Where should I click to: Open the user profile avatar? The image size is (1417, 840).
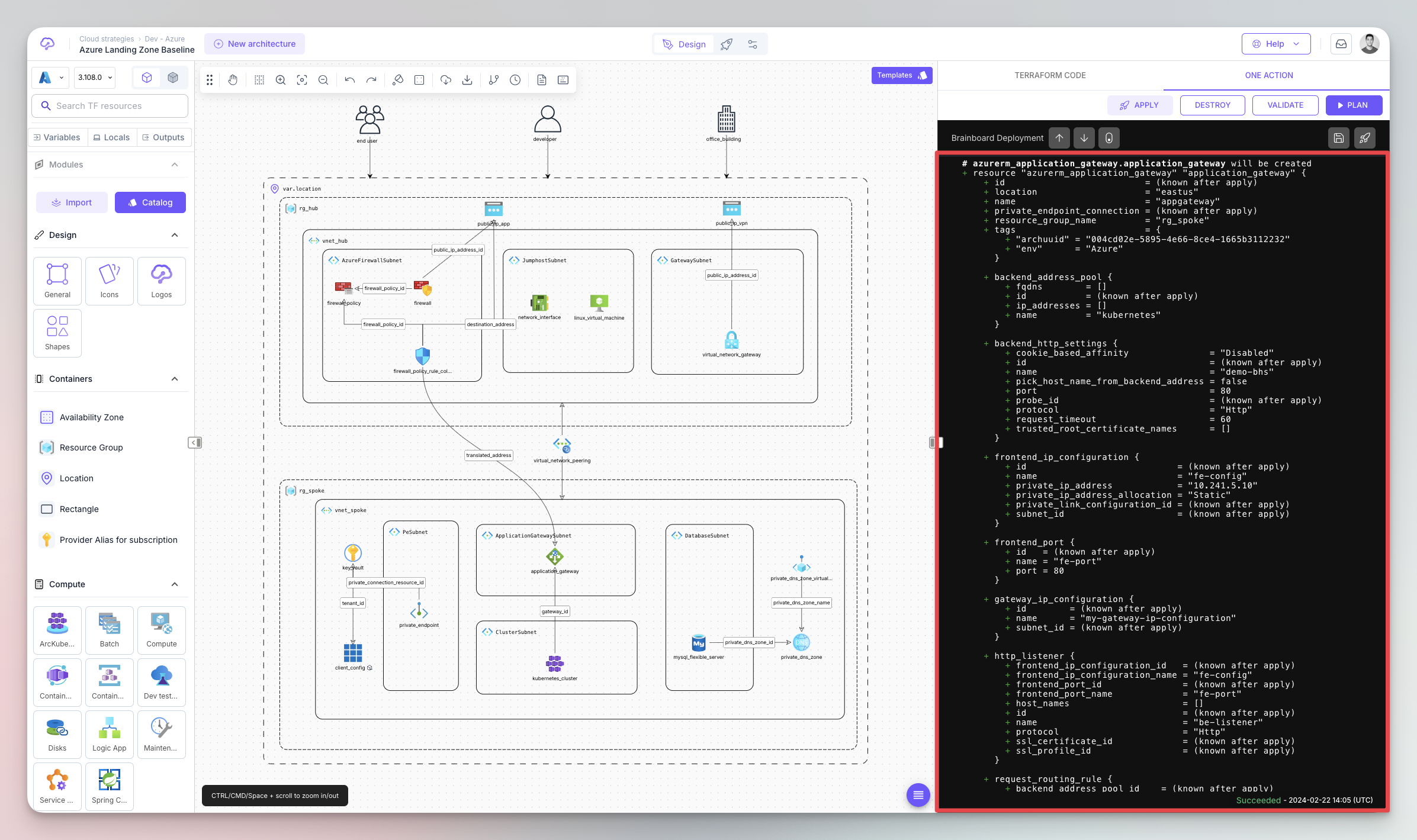coord(1370,44)
